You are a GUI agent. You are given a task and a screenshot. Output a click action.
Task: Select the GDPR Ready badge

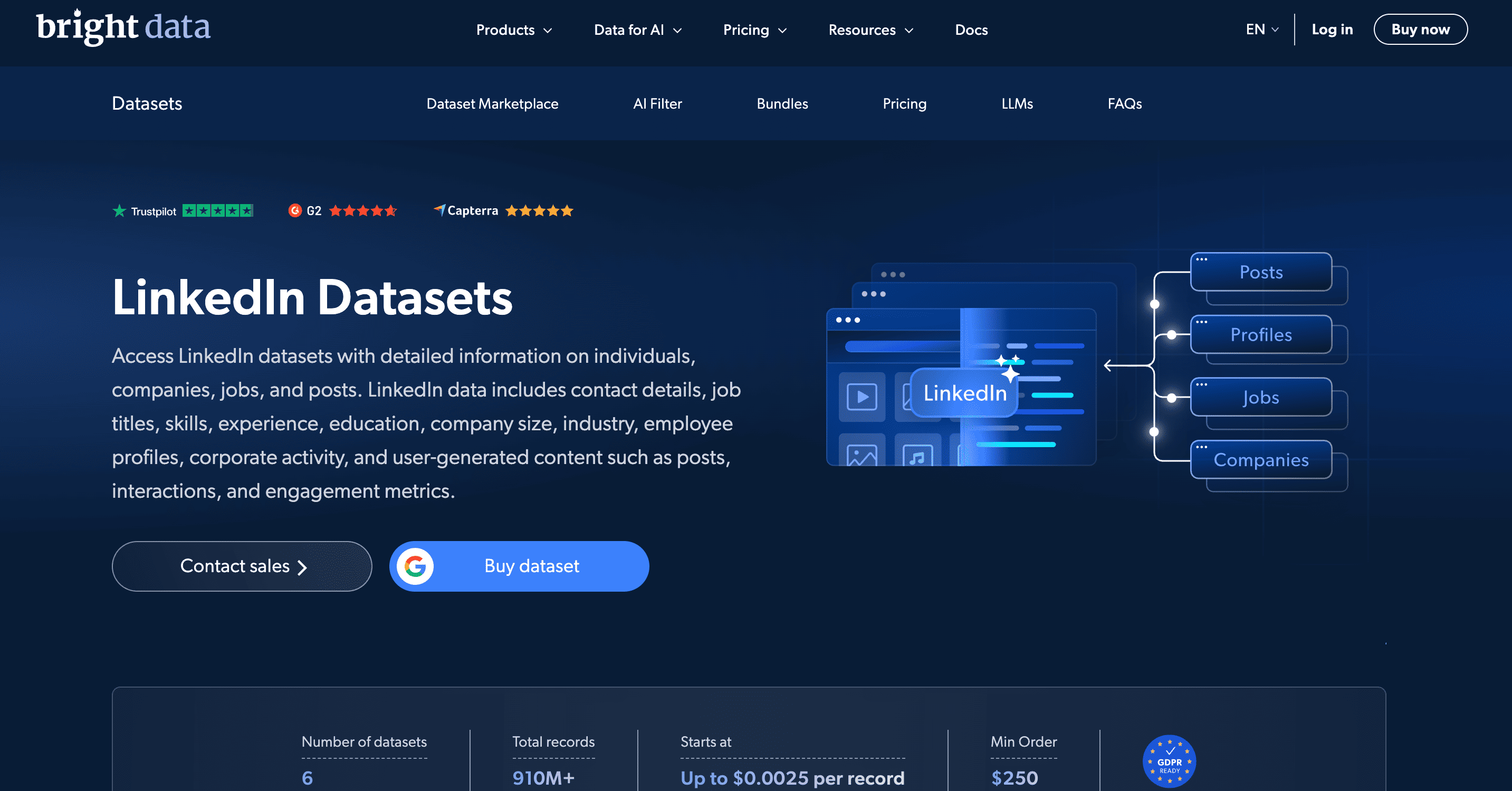pos(1170,761)
